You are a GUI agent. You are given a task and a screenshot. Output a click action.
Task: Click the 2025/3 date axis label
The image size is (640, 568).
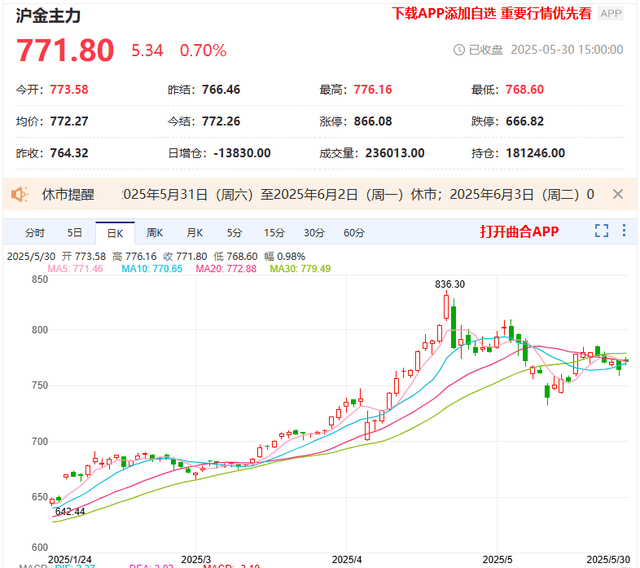click(196, 559)
